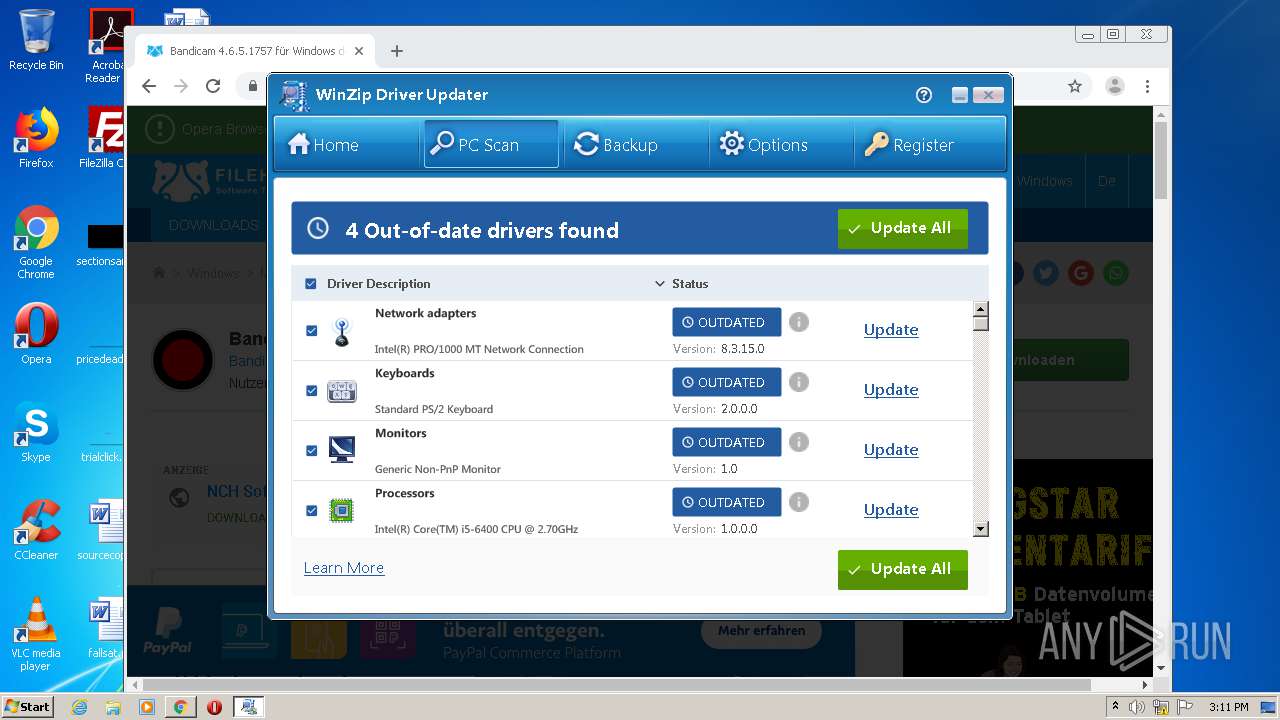Update the Processors driver

[x=891, y=510]
